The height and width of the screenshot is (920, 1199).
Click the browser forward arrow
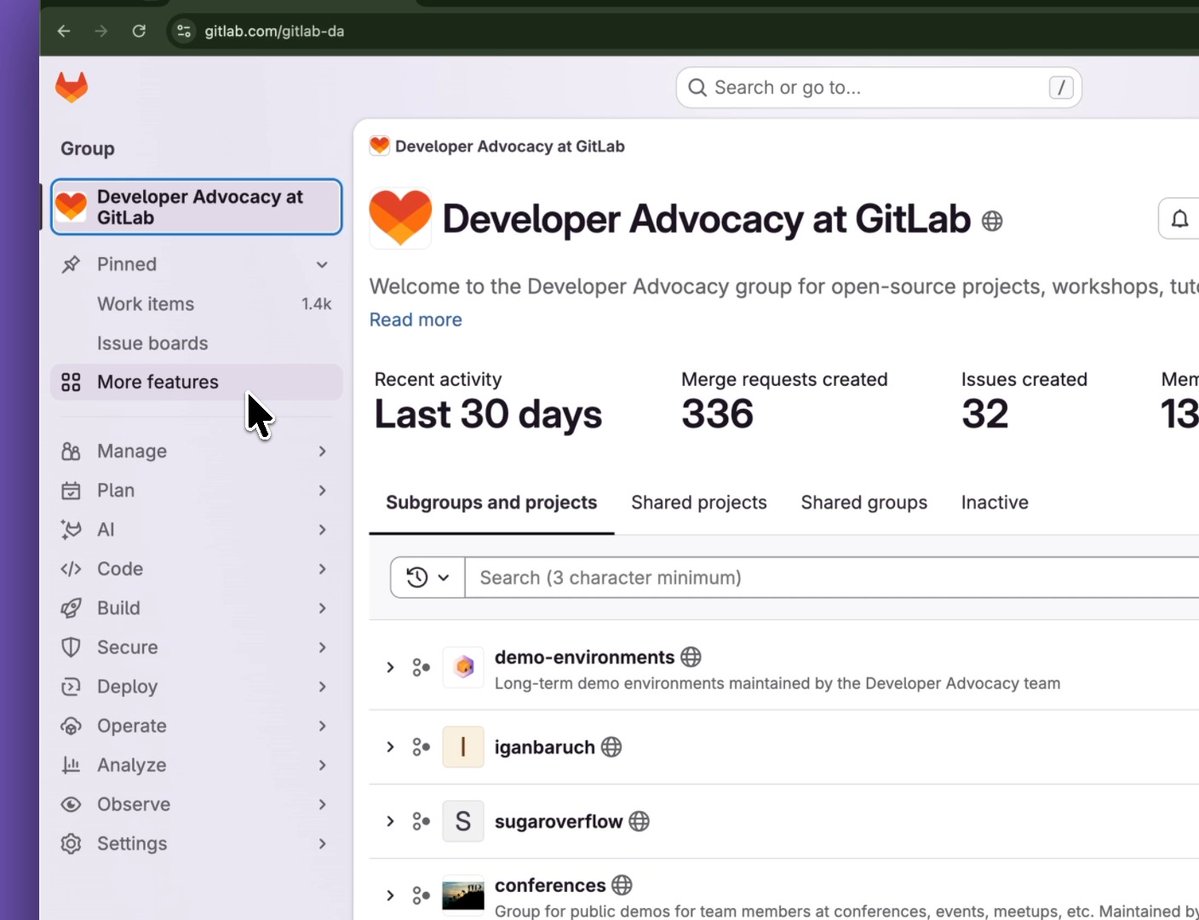tap(101, 31)
